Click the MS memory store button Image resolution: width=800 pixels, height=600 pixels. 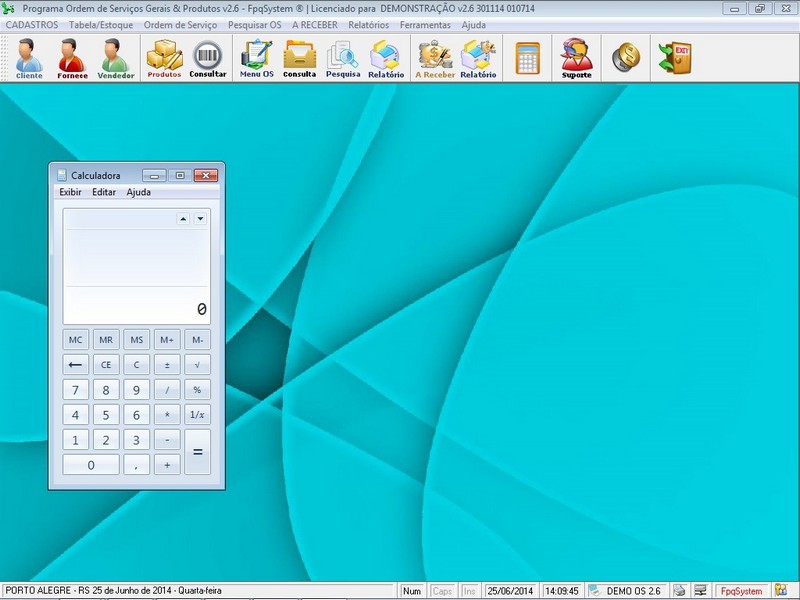pyautogui.click(x=137, y=340)
